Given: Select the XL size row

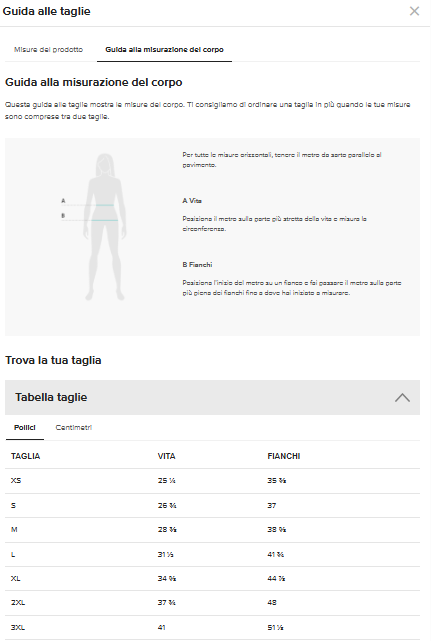Looking at the screenshot, I should coord(212,578).
